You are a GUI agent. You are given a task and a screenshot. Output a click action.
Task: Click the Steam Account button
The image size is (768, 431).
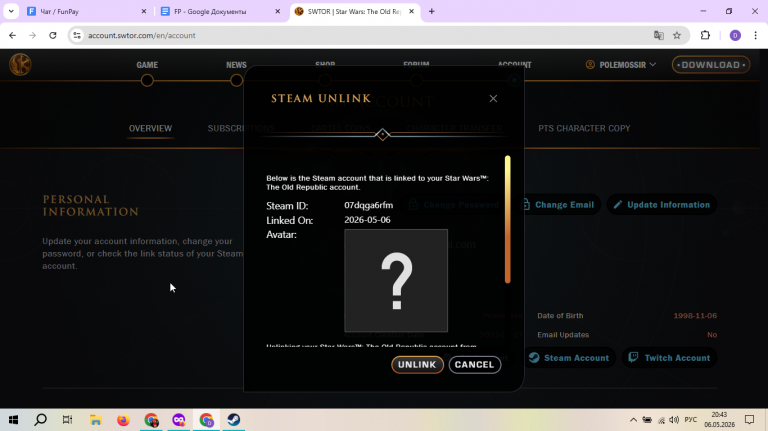point(569,358)
